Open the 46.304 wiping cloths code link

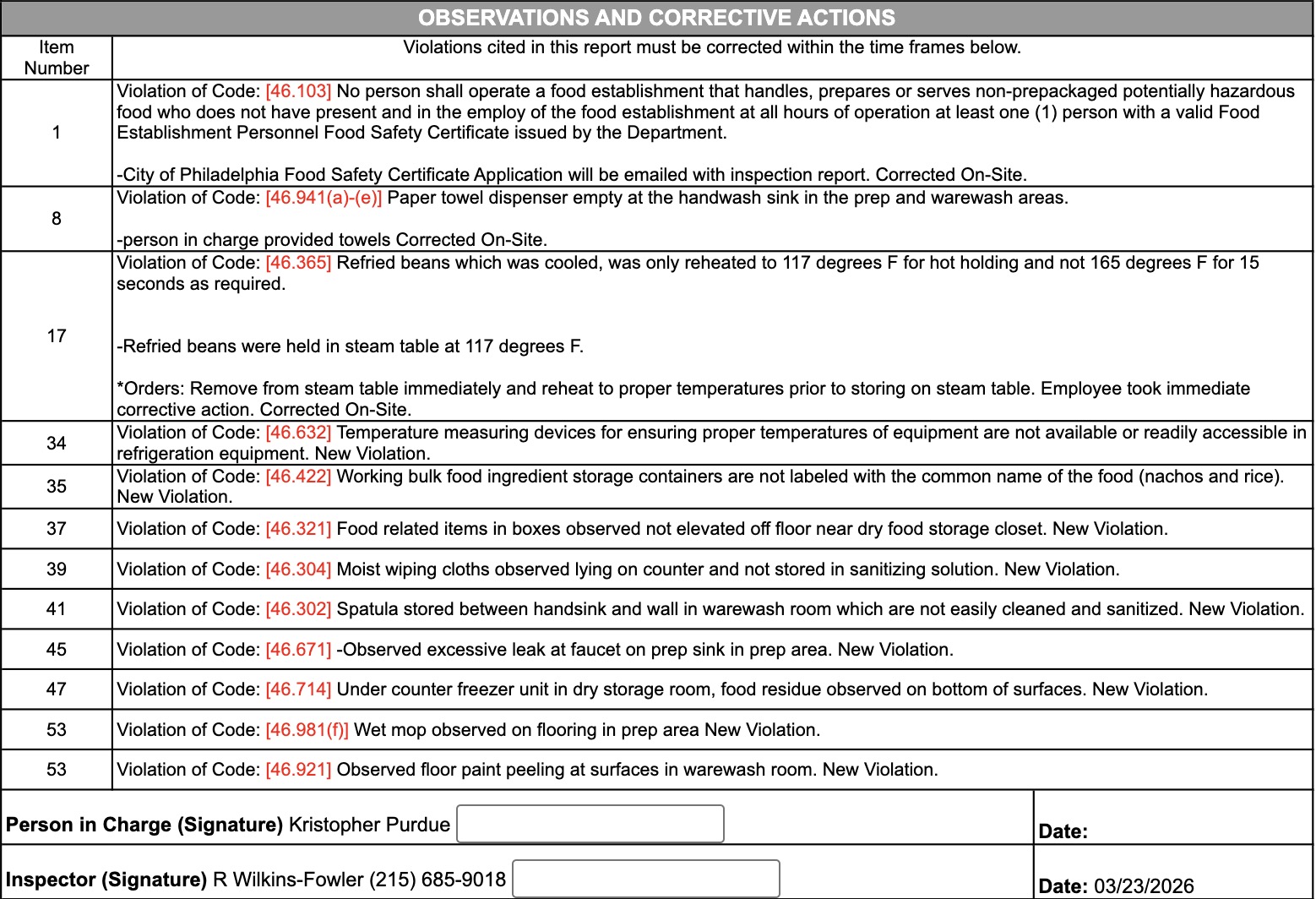tap(298, 569)
